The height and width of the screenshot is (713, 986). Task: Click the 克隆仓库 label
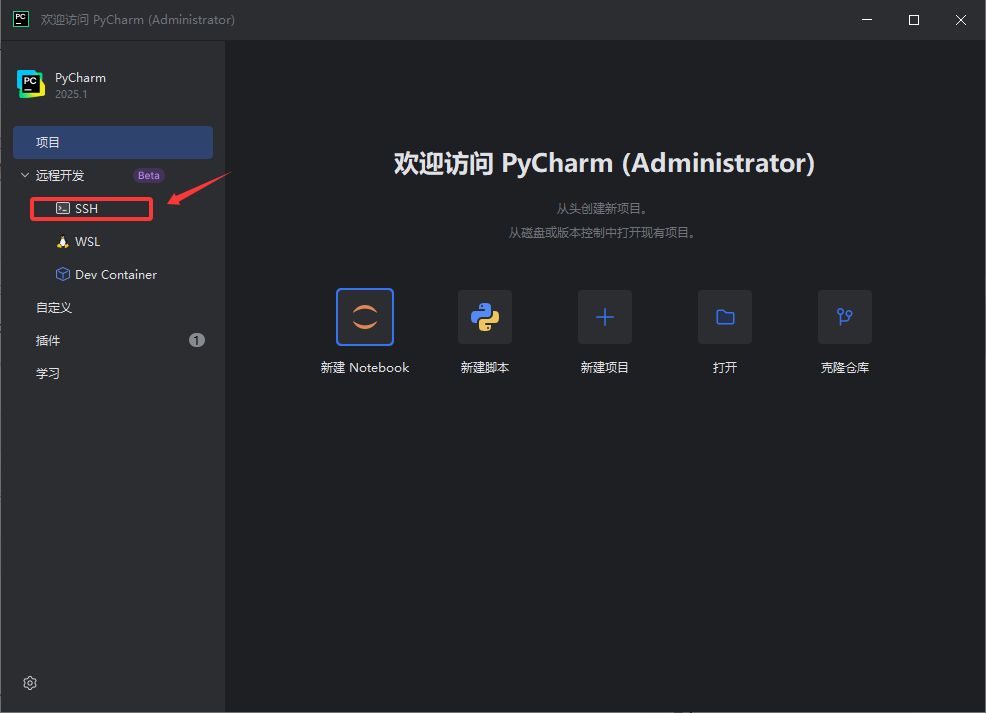pyautogui.click(x=845, y=368)
